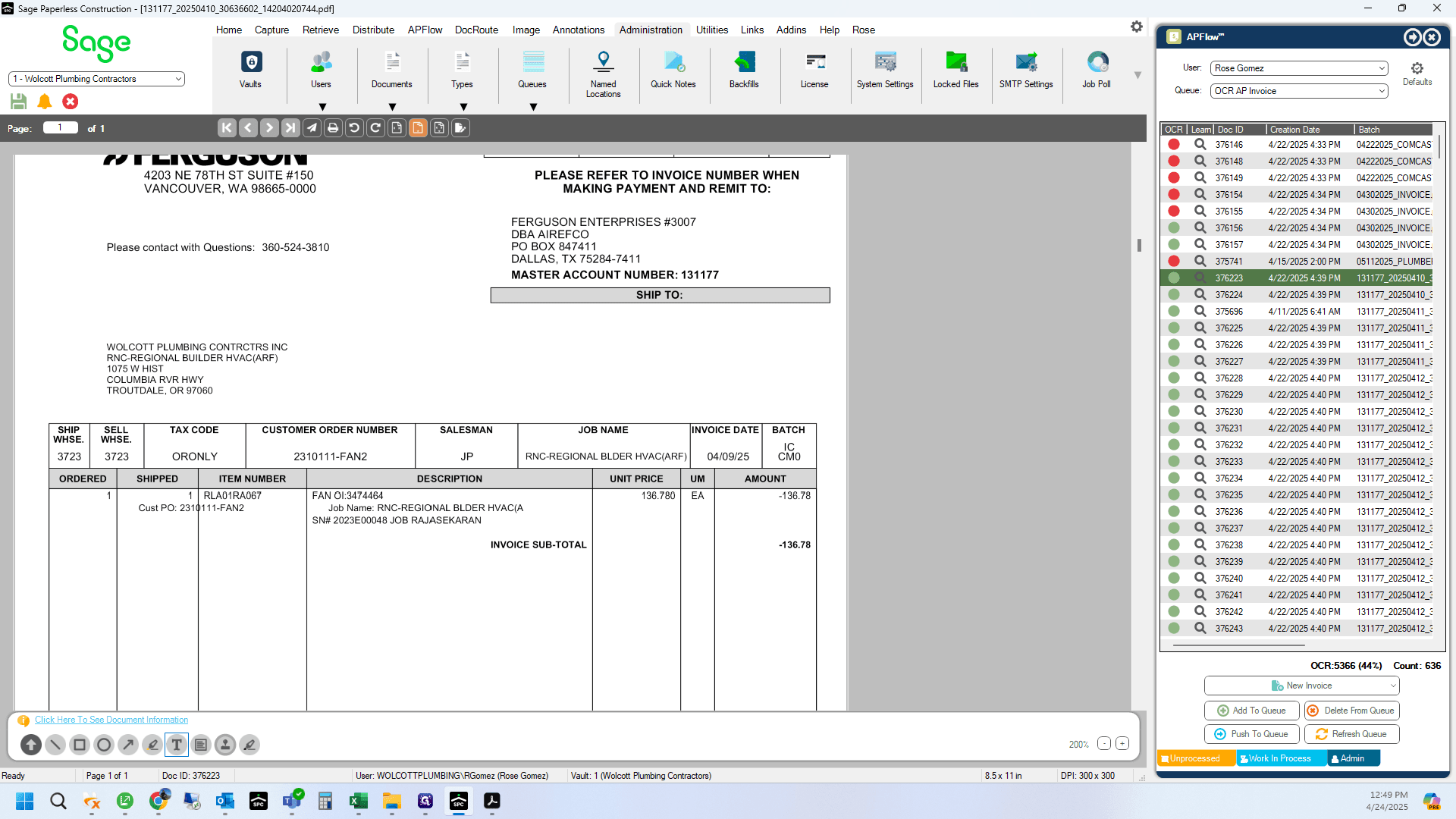
Task: Click the document viewer vertical scrollbar handle
Action: pos(1139,246)
